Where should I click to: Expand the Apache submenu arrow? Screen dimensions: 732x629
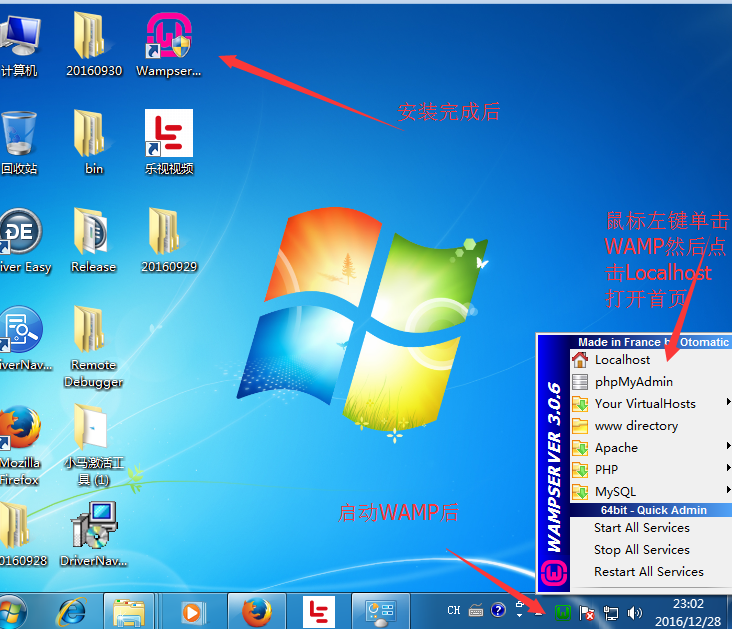point(728,446)
